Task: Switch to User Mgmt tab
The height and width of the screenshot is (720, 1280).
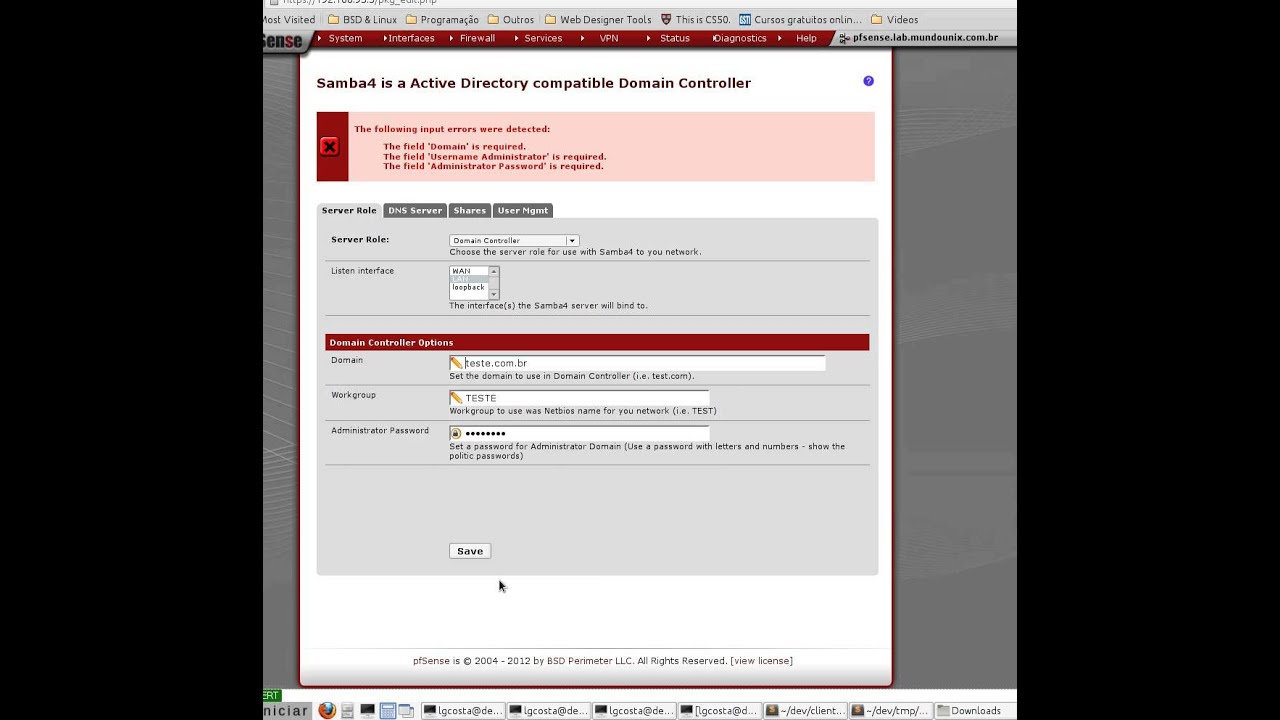Action: [x=523, y=211]
